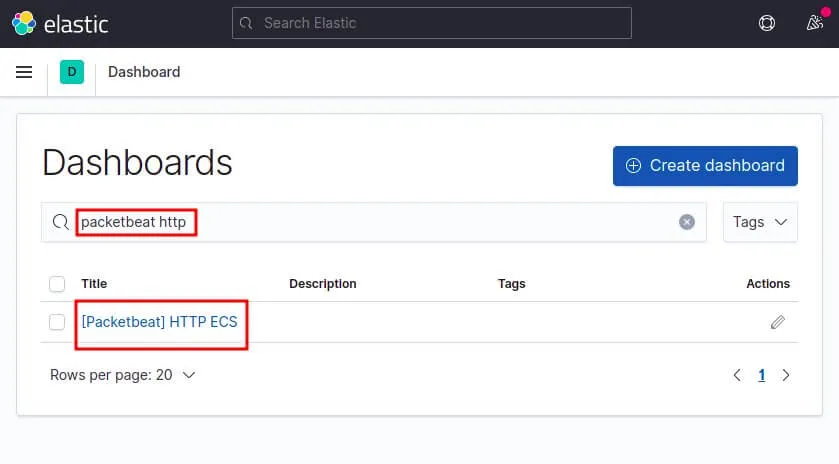Viewport: 839px width, 464px height.
Task: Click the Elastic logo
Action: point(60,24)
